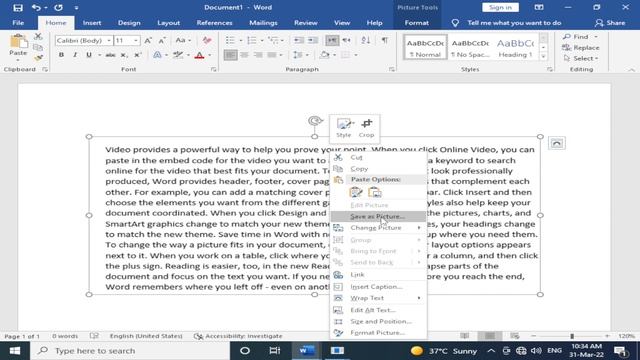Choose Save as Picture from context menu
Viewport: 640px width, 360px height.
tap(378, 216)
